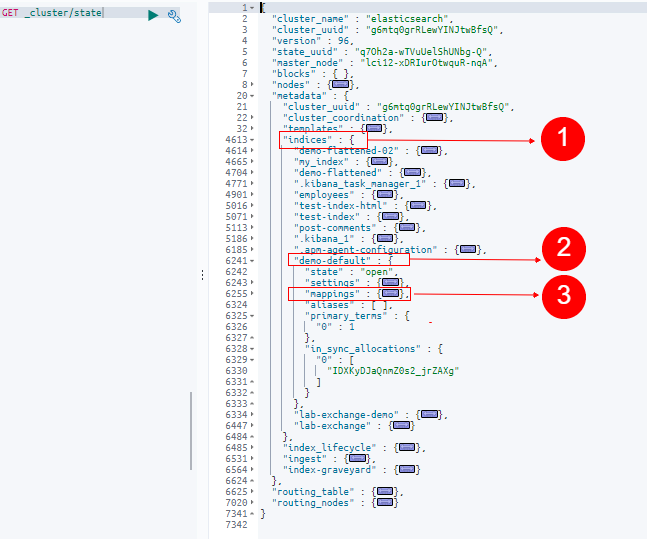Click folded badge after "settings"
The image size is (647, 539).
coord(390,282)
